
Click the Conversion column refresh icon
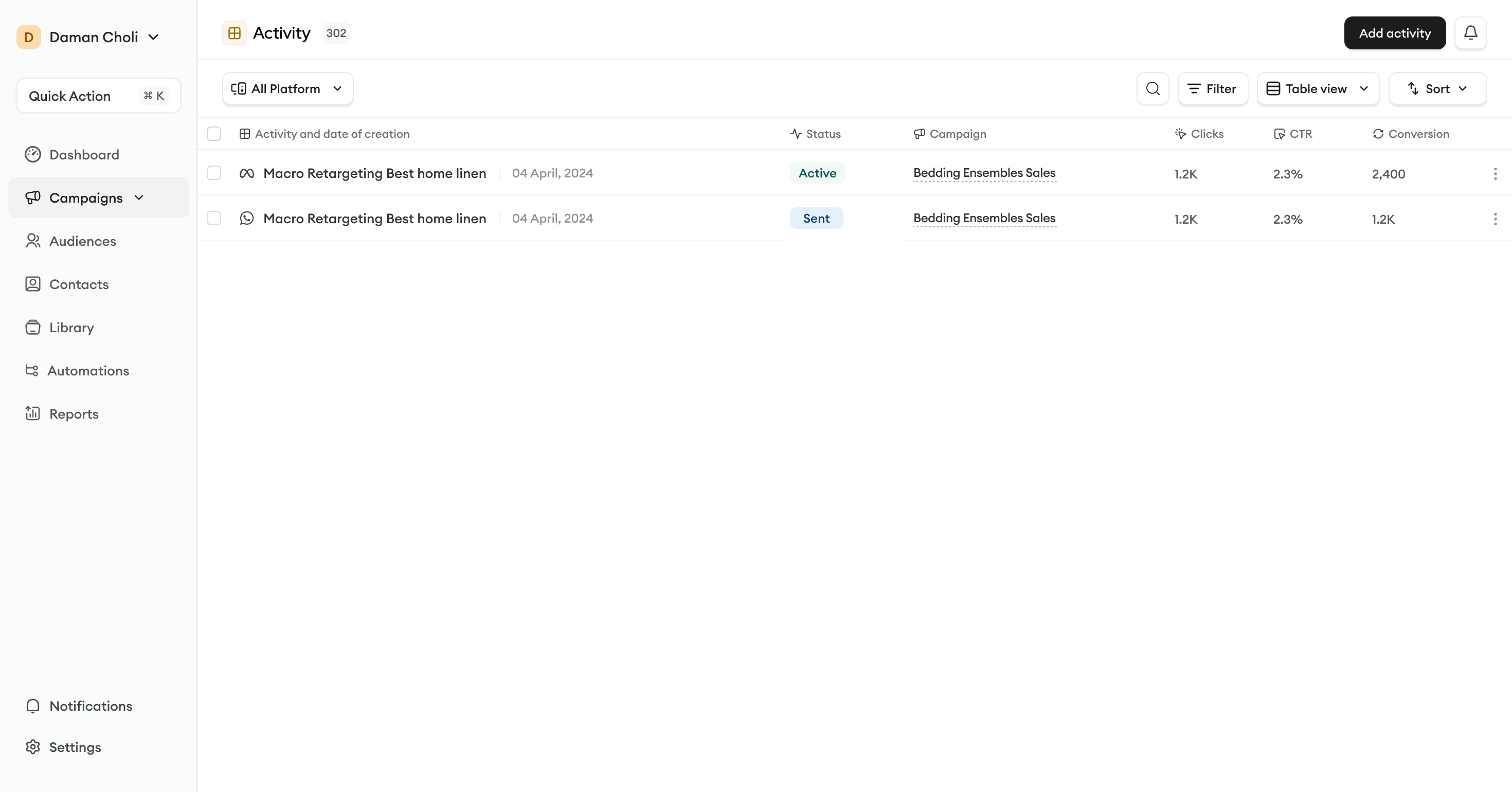click(x=1378, y=134)
